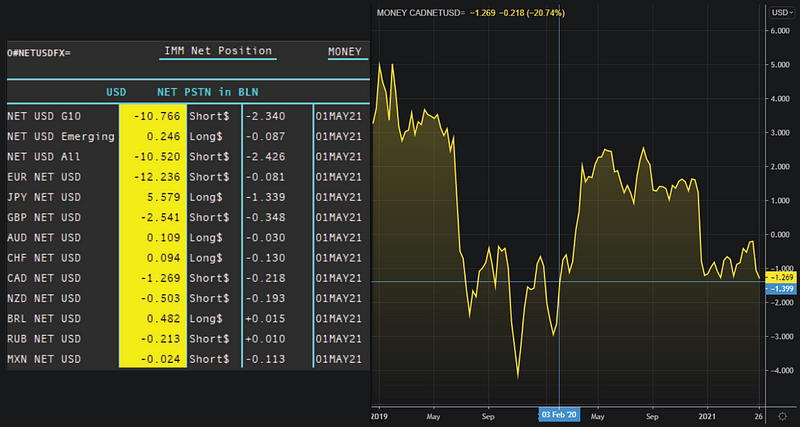
Task: Click the -0.218 change value in CAD row
Action: tap(265, 279)
